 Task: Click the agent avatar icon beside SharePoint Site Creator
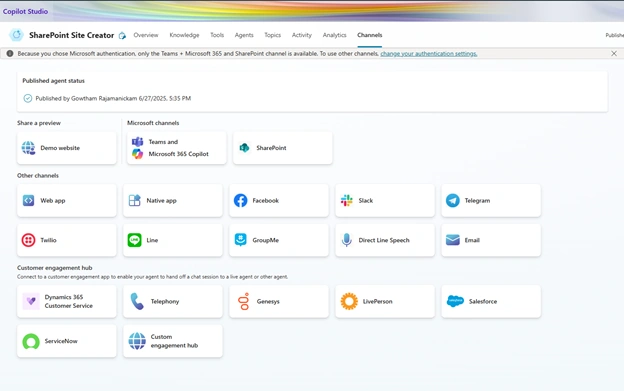click(17, 35)
